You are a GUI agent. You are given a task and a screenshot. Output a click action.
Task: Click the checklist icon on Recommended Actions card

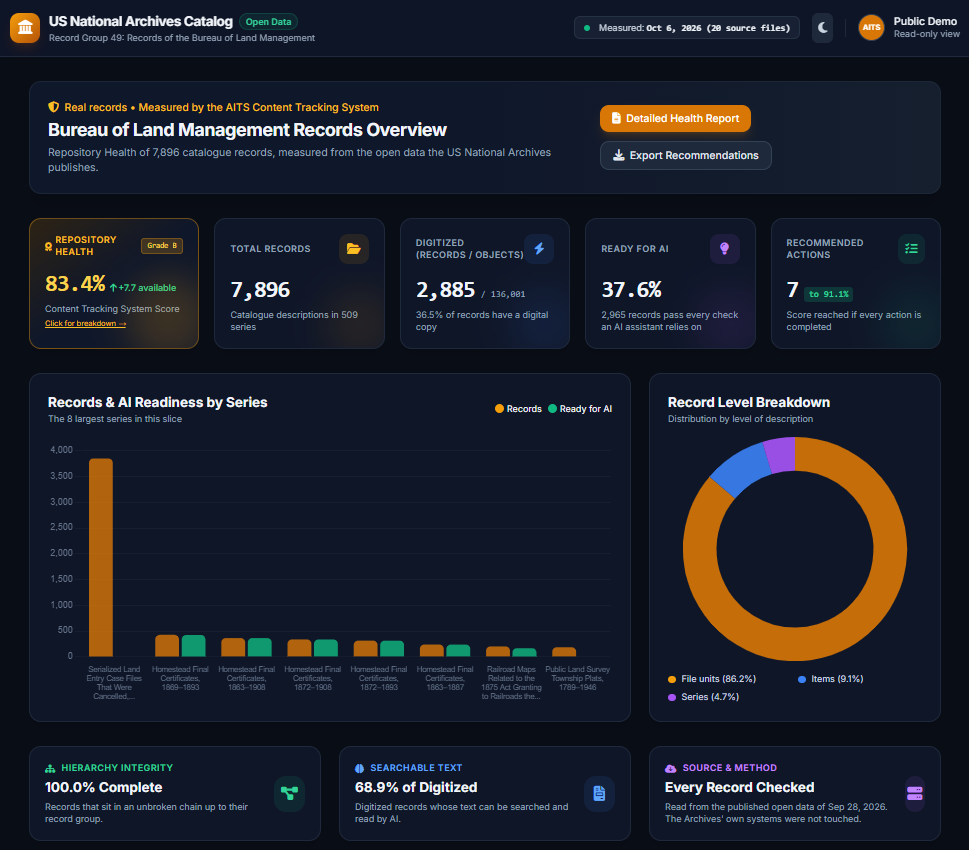(x=911, y=249)
